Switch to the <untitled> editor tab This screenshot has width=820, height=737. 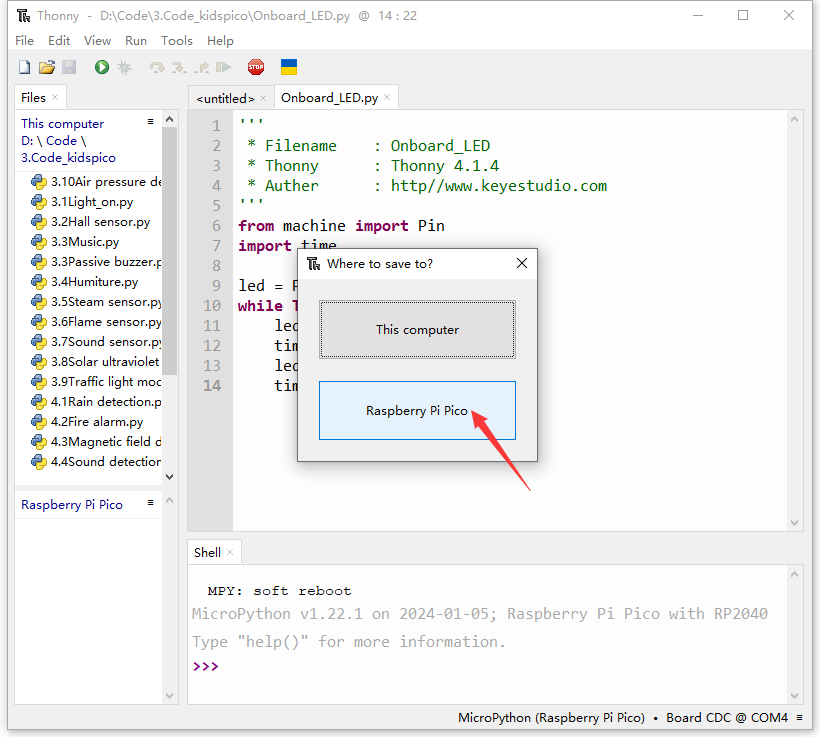pos(225,98)
